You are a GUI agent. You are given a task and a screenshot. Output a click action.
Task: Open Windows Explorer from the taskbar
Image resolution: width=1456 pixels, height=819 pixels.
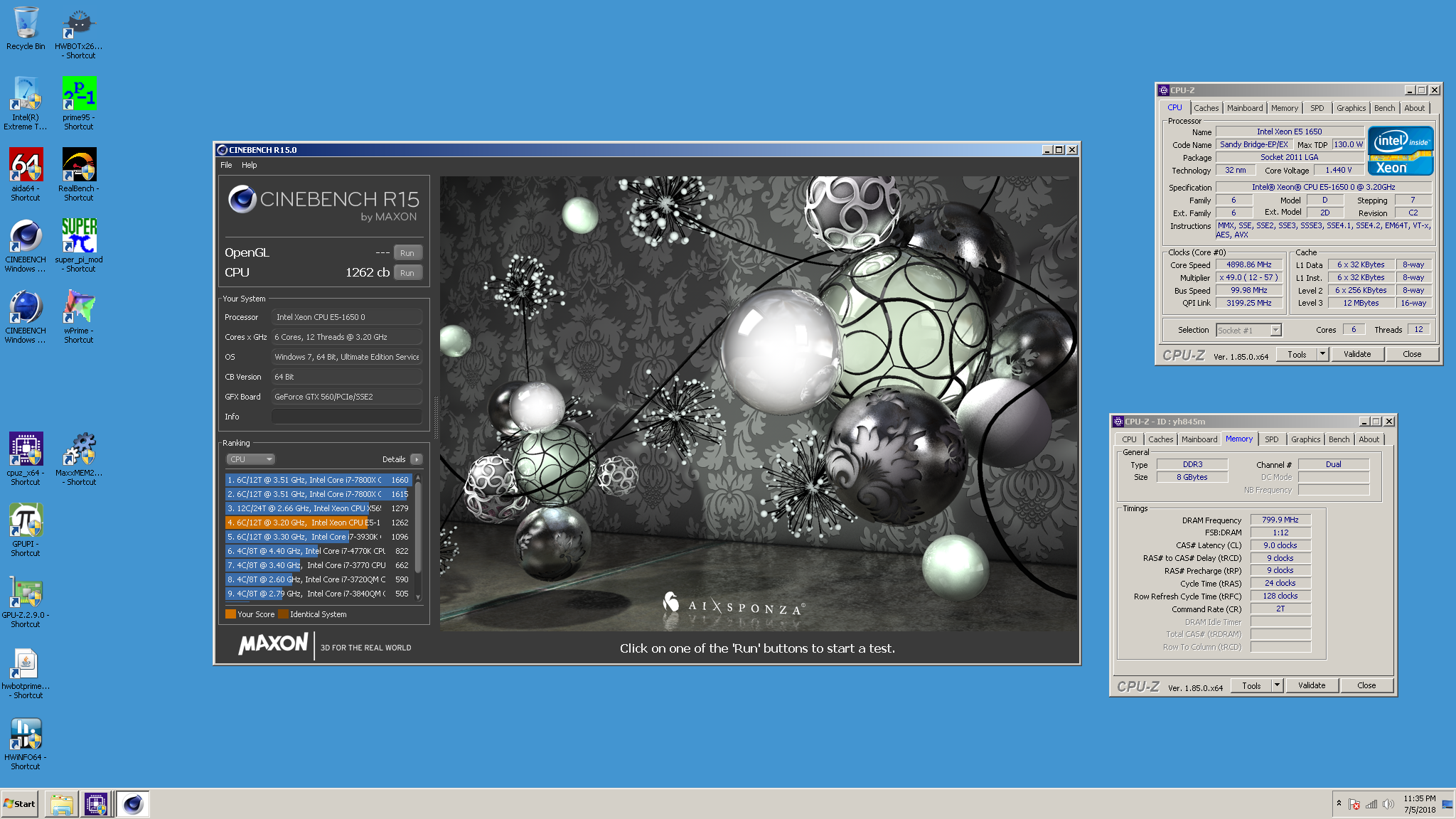pos(62,804)
